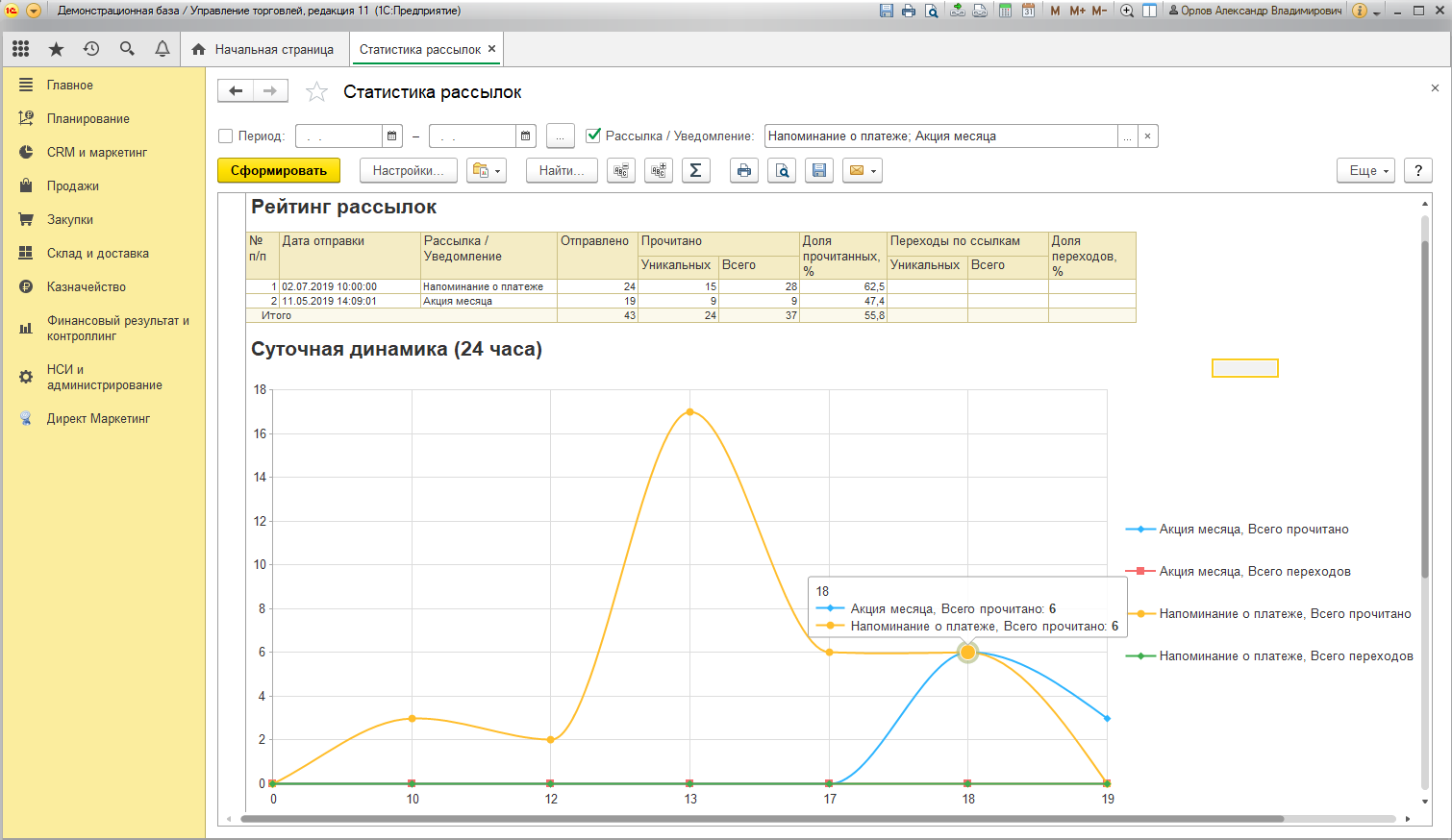Open the application main menu dropdown arrow
1452x840 pixels.
34,11
